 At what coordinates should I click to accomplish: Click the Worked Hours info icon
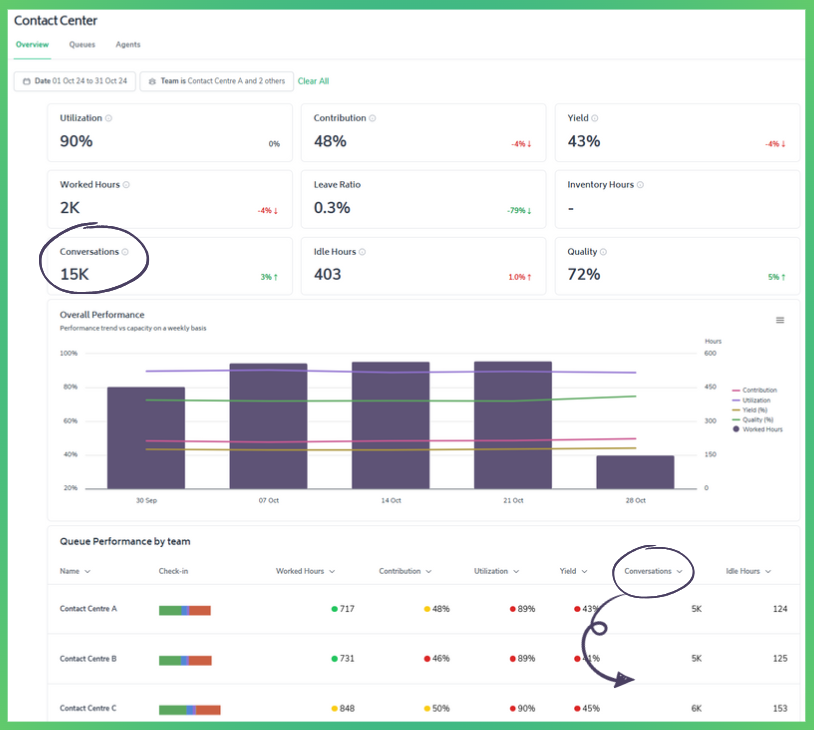coord(126,185)
